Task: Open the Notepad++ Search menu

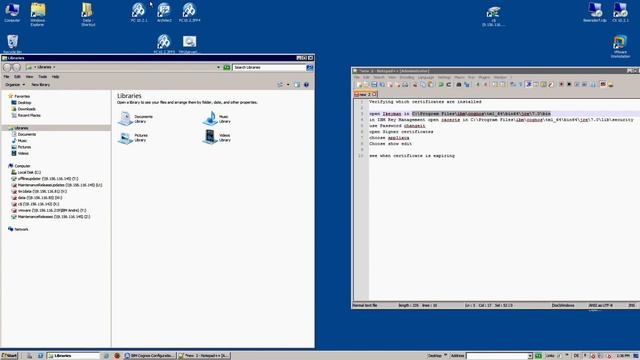Action: click(x=379, y=77)
